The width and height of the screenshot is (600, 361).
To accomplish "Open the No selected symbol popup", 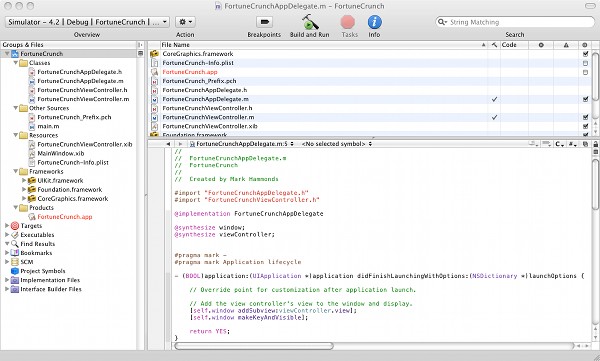I will [337, 144].
